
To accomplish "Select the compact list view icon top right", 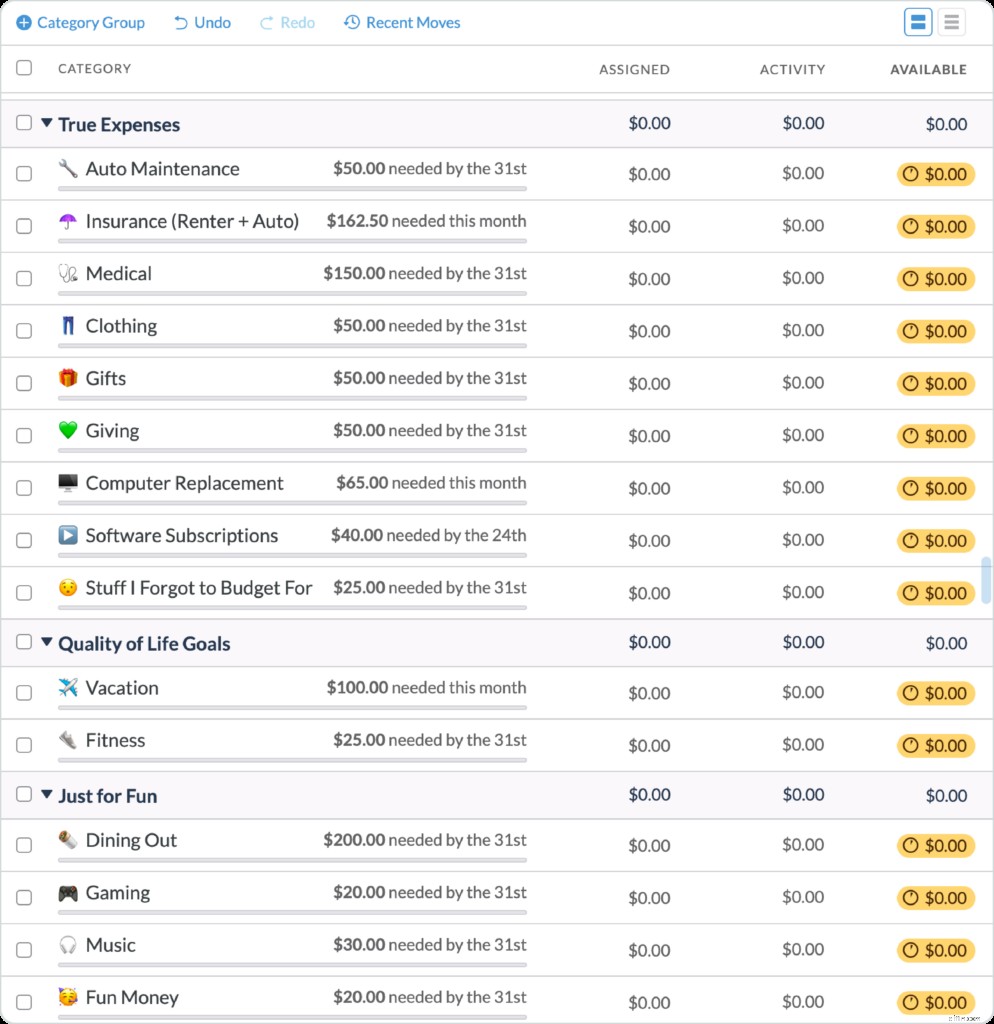I will tap(951, 21).
